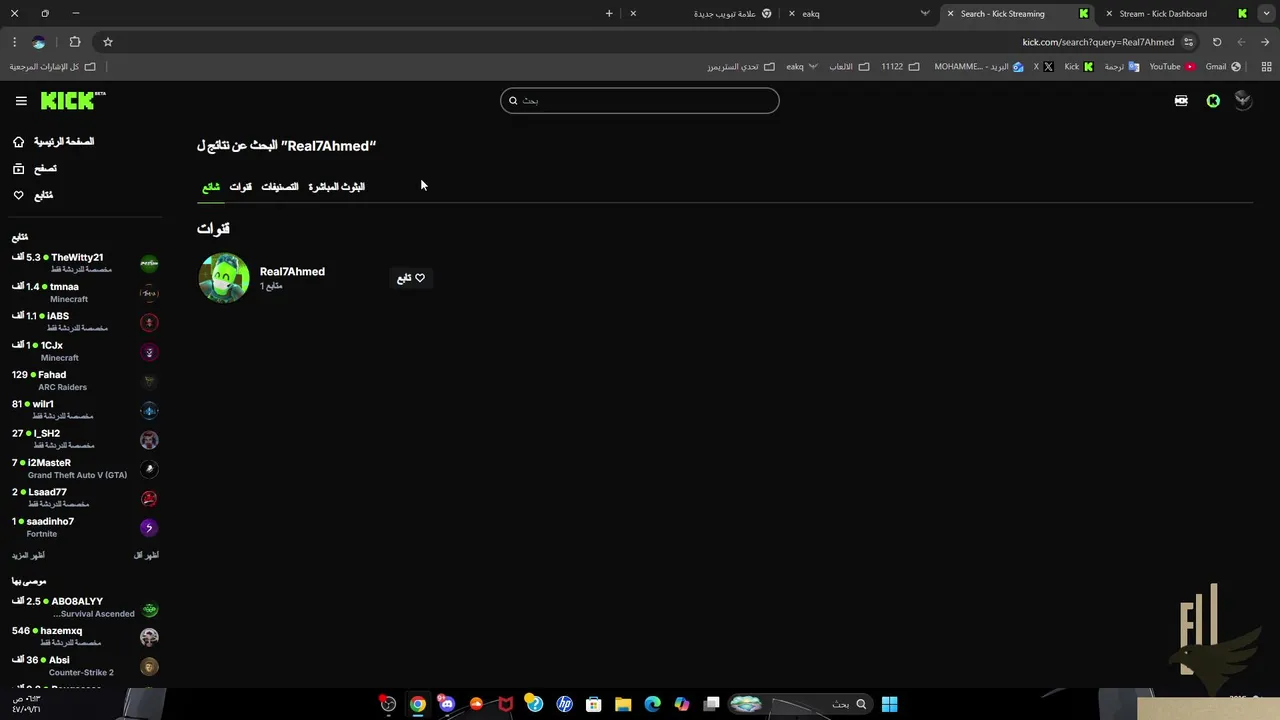Open i2MasteR GTA channel in sidebar
The width and height of the screenshot is (1280, 720).
pyautogui.click(x=85, y=469)
